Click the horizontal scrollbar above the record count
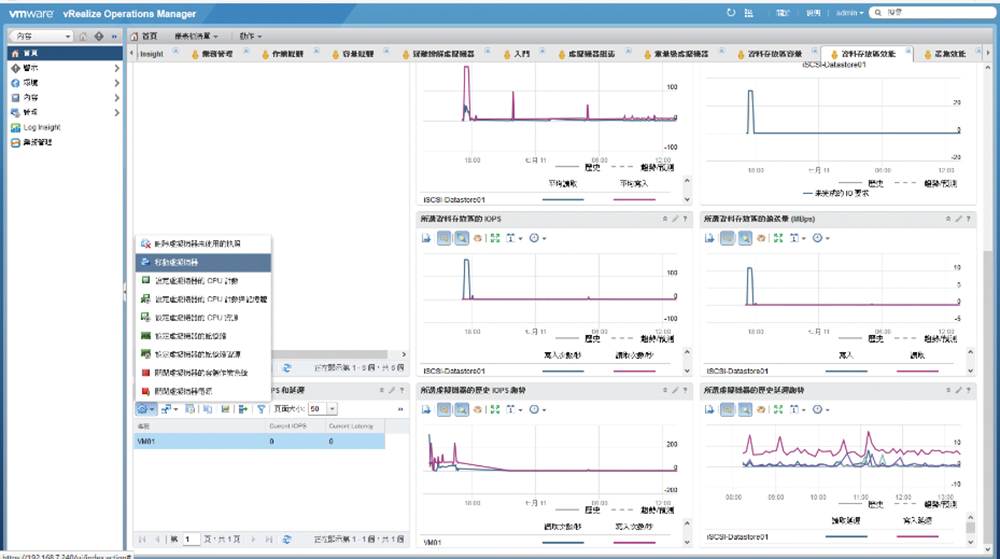The width and height of the screenshot is (1000, 559). (329, 354)
